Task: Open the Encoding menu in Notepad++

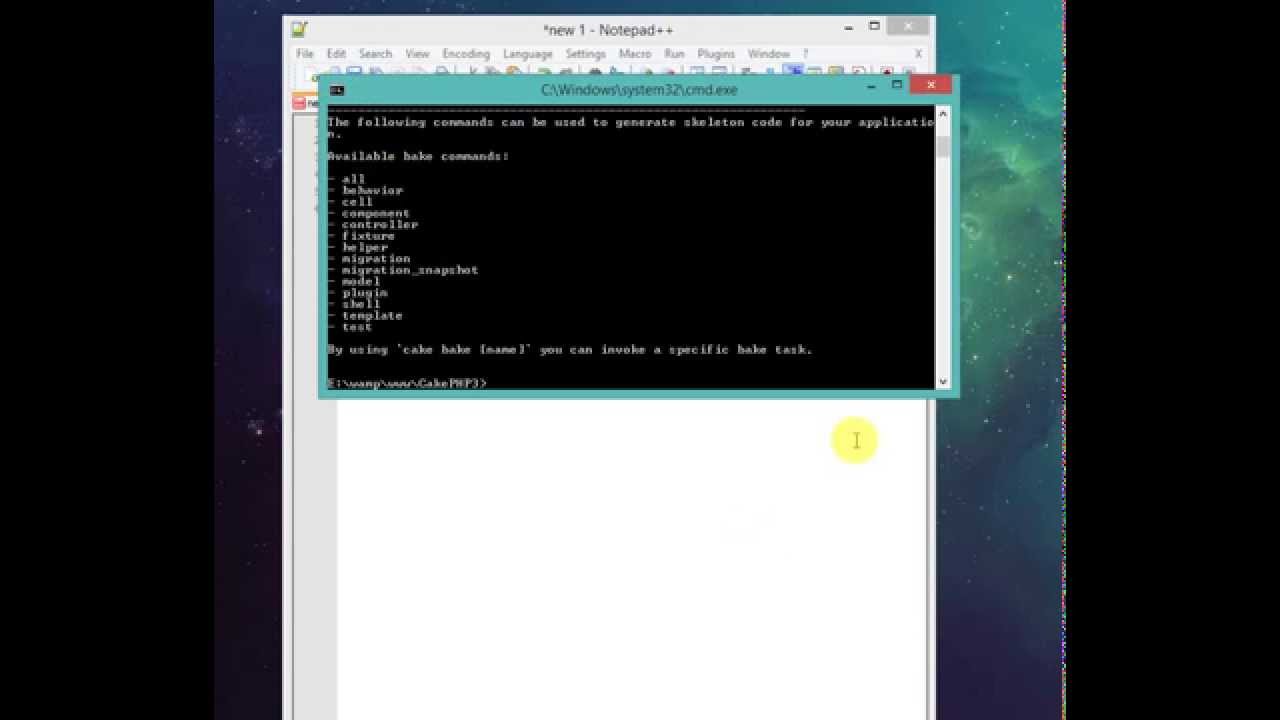Action: 466,54
